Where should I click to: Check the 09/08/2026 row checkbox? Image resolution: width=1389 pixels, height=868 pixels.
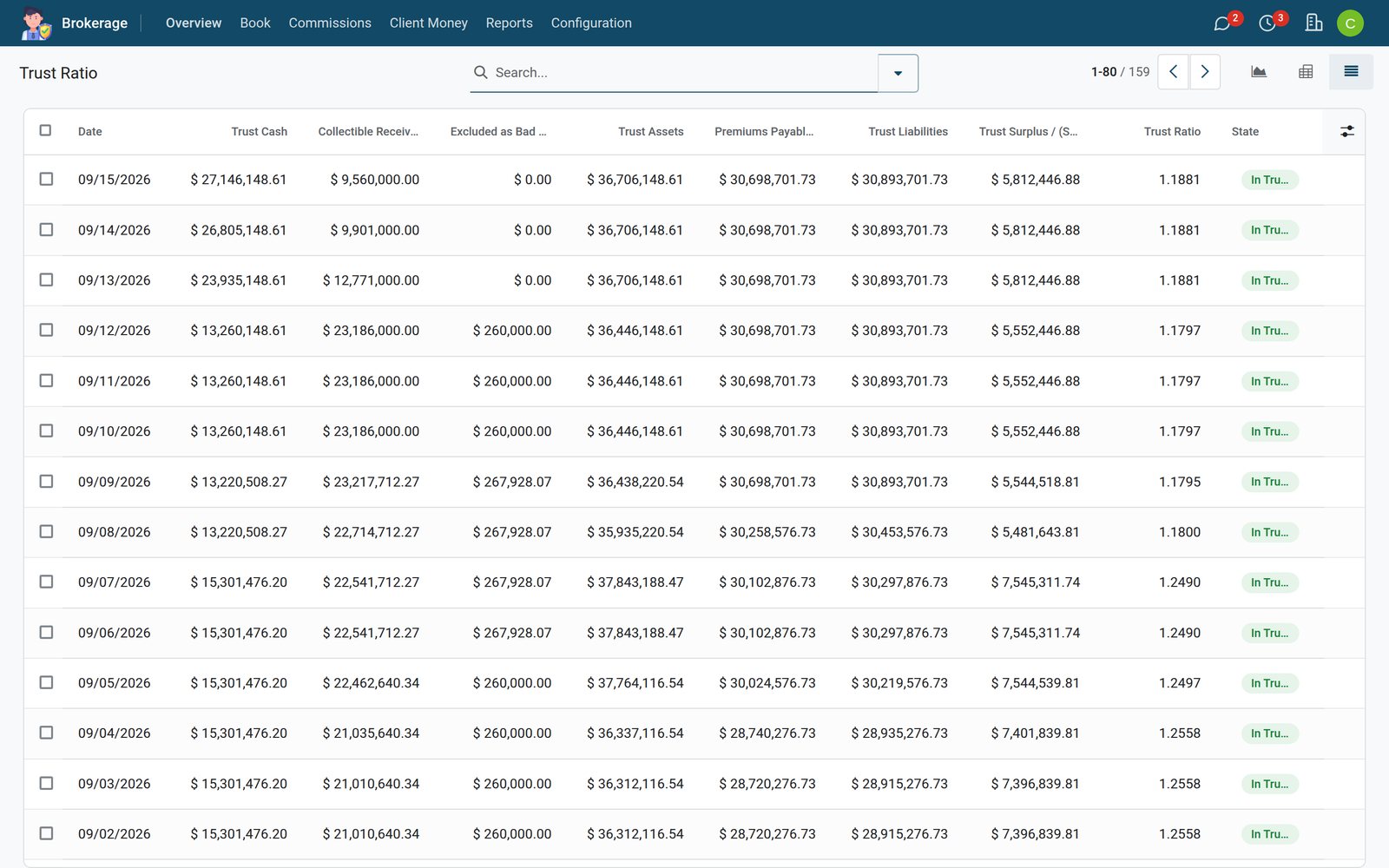click(46, 531)
